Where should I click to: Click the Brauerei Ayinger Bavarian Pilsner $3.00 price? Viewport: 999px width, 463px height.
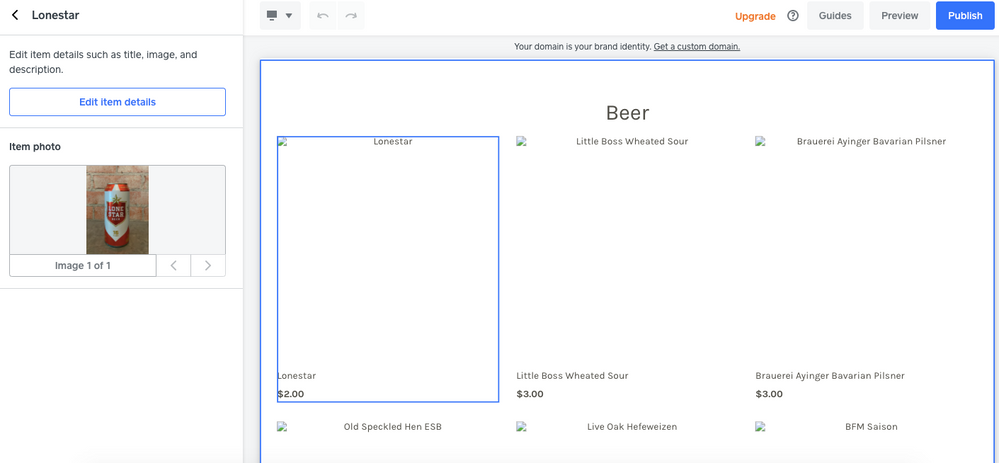(768, 394)
